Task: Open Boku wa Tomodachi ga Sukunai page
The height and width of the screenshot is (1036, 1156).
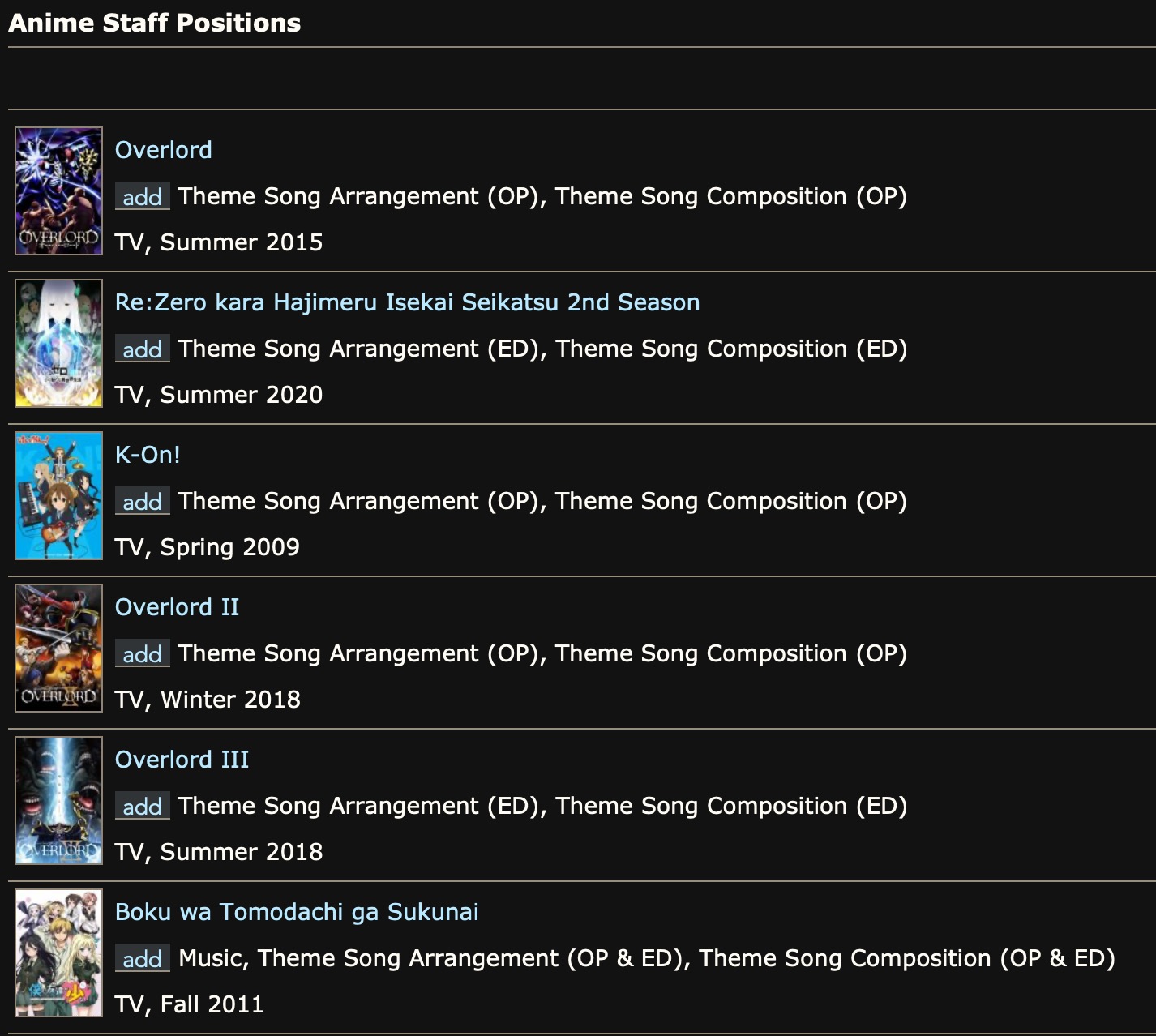Action: coord(297,912)
